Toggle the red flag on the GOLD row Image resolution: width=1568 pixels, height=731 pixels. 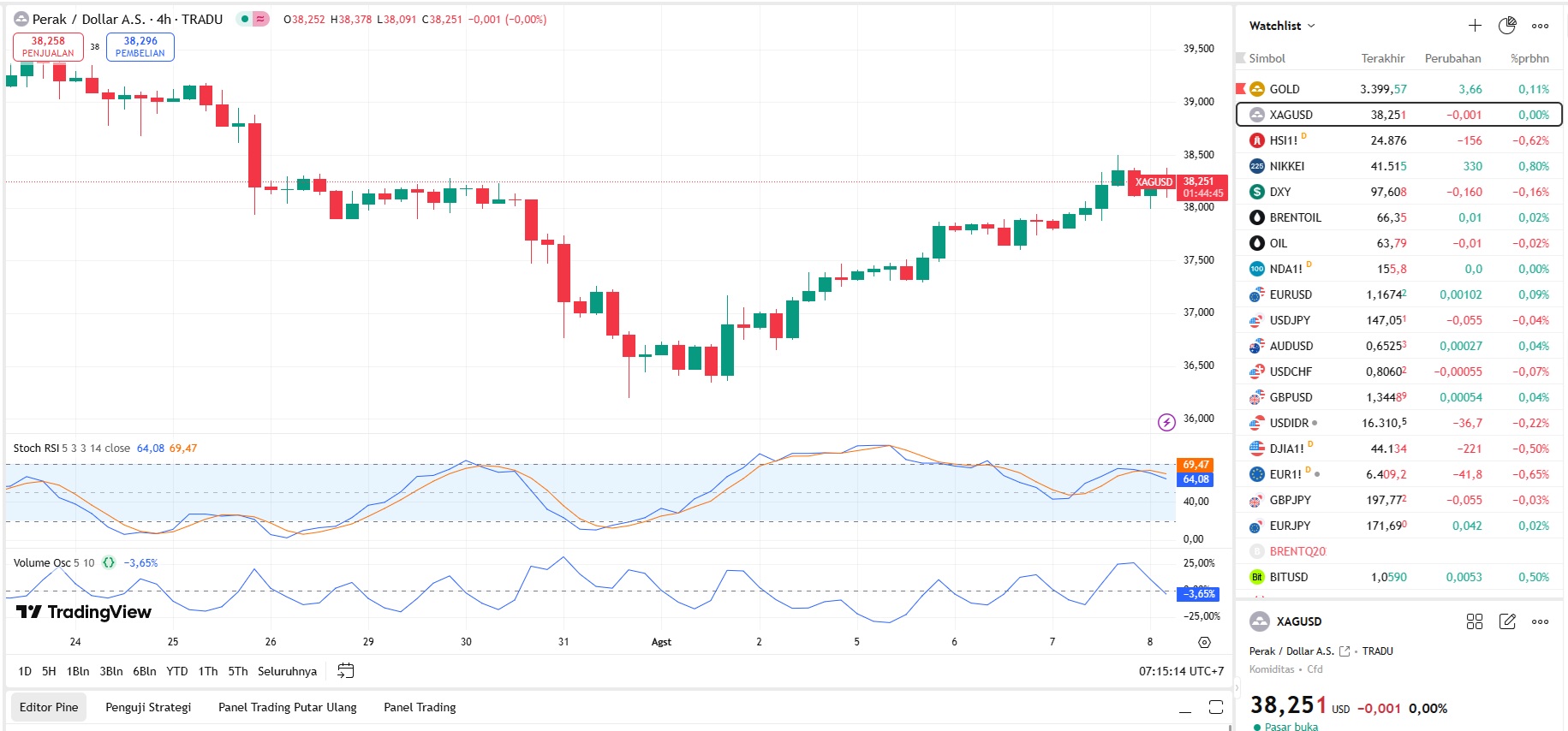(x=1240, y=89)
